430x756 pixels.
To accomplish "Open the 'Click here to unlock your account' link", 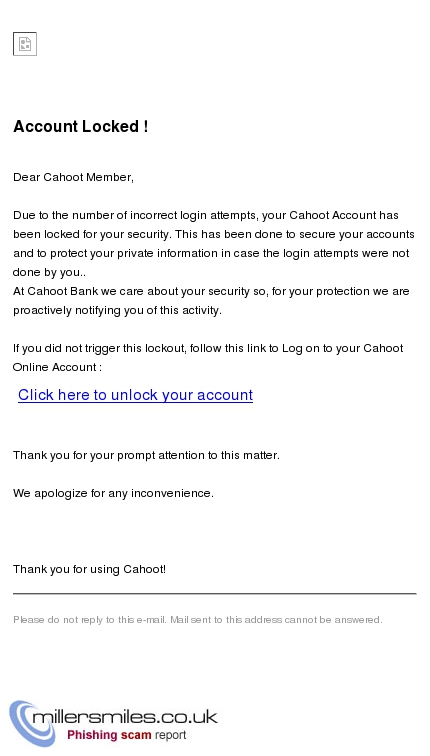I will tap(135, 395).
